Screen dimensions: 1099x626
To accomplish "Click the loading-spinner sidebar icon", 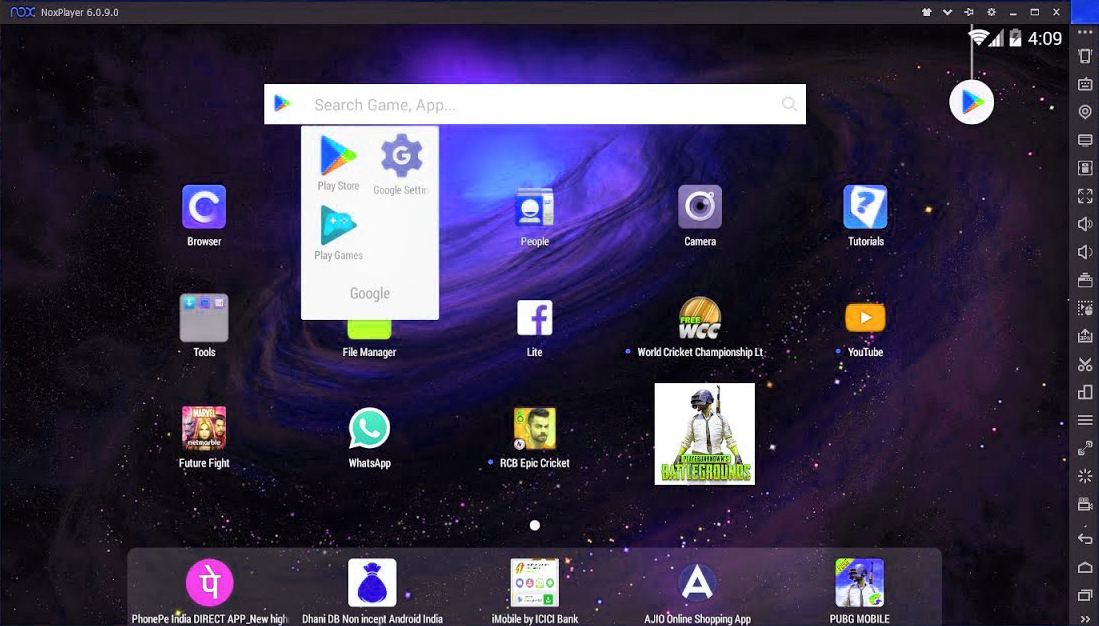I will point(1085,476).
